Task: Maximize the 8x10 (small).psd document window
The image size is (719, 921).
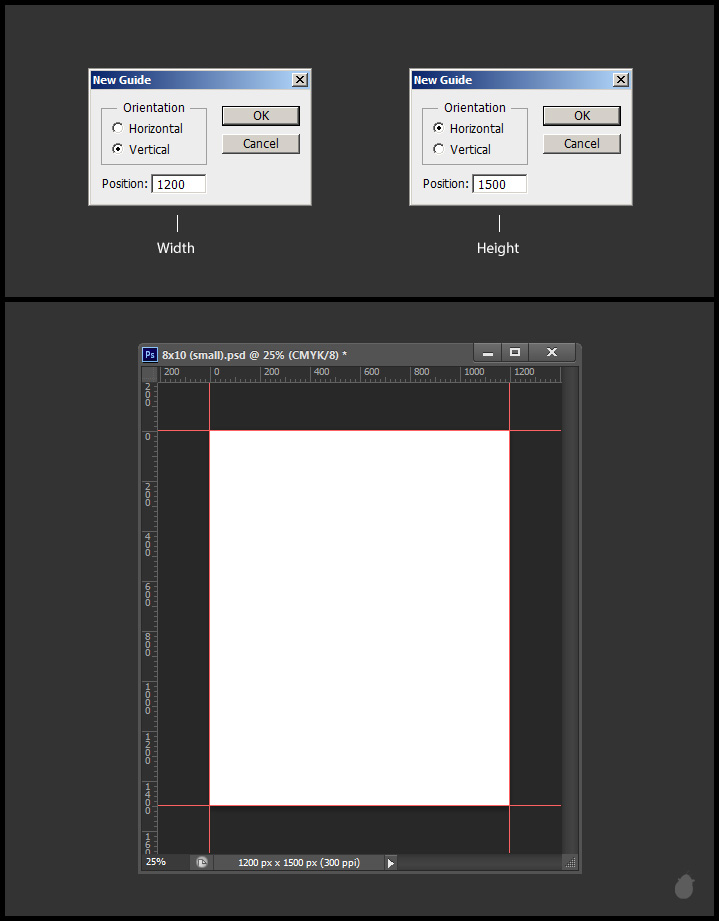Action: coord(515,353)
